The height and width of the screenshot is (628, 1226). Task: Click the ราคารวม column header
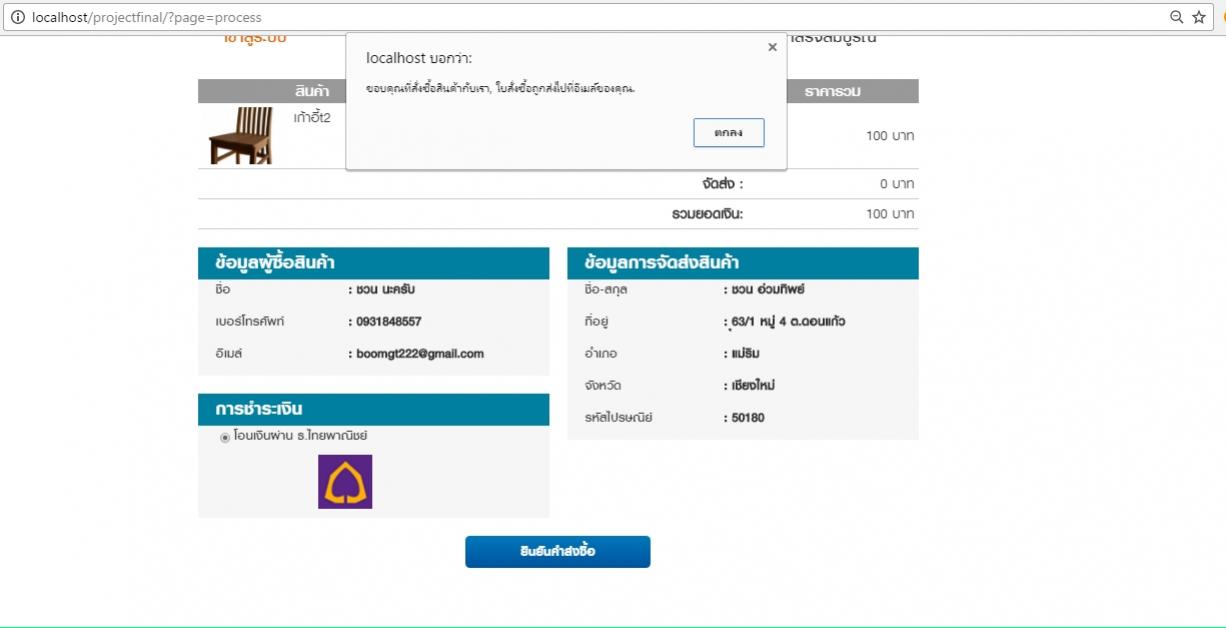pos(833,92)
